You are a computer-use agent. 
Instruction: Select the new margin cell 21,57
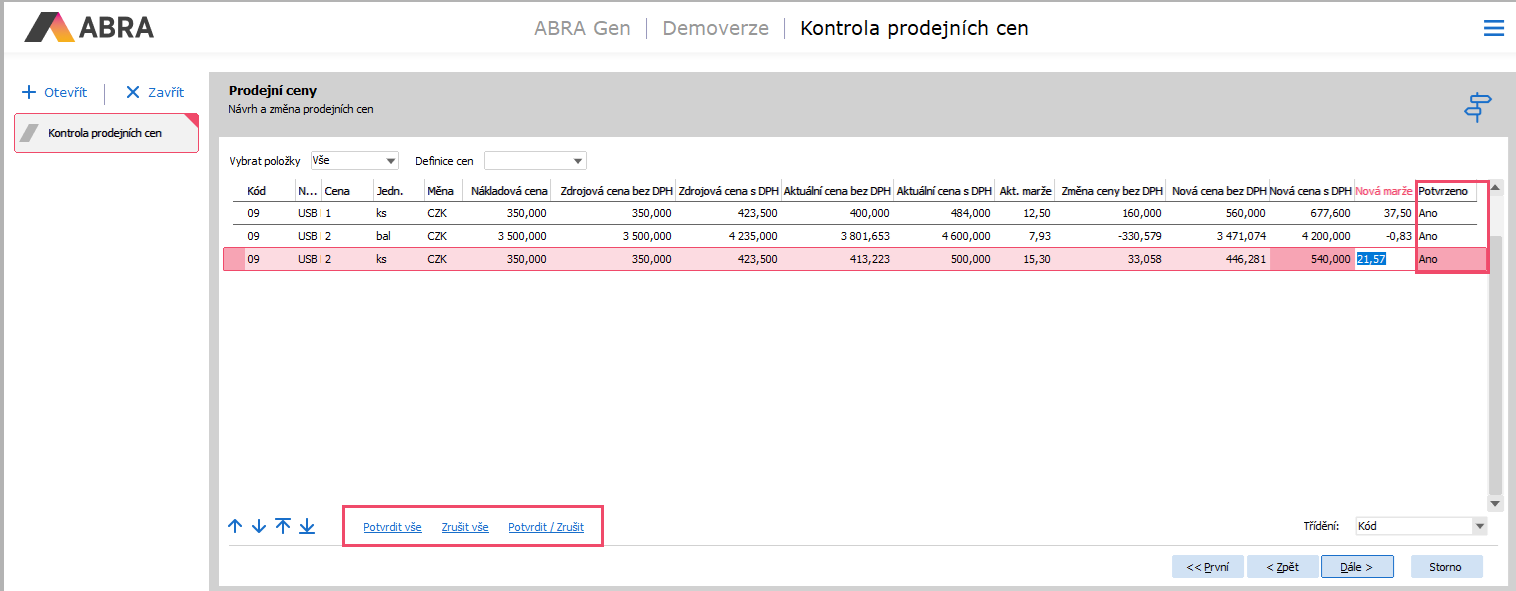tap(1384, 259)
